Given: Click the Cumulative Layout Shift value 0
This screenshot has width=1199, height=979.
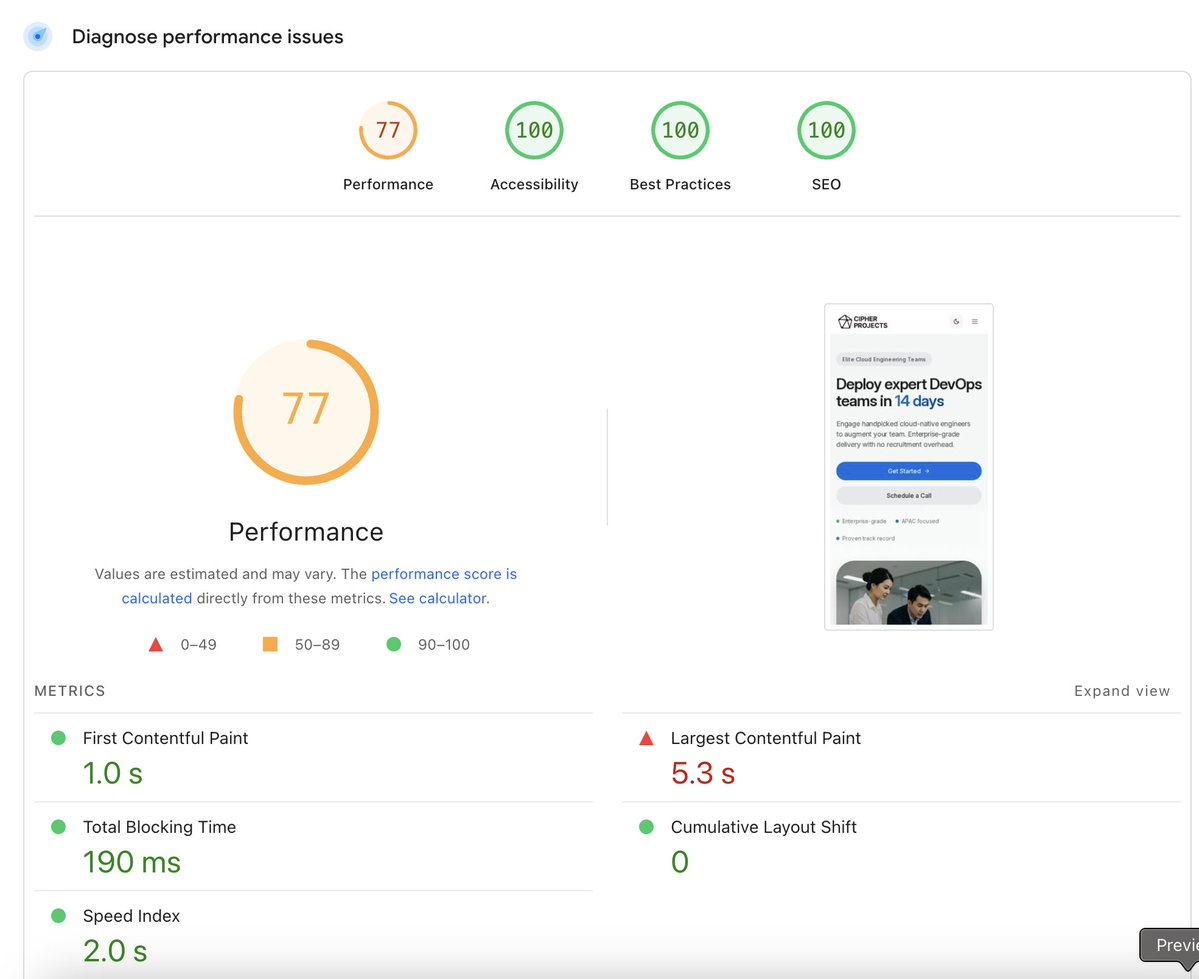Looking at the screenshot, I should pos(680,862).
